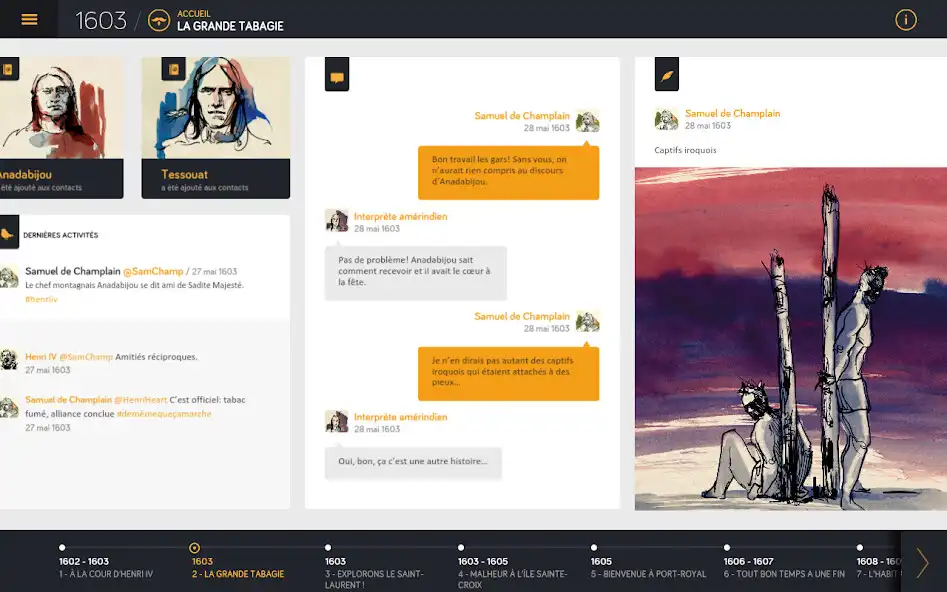Click the circular home bird icon
Viewport: 947px width, 592px height.
pos(159,20)
